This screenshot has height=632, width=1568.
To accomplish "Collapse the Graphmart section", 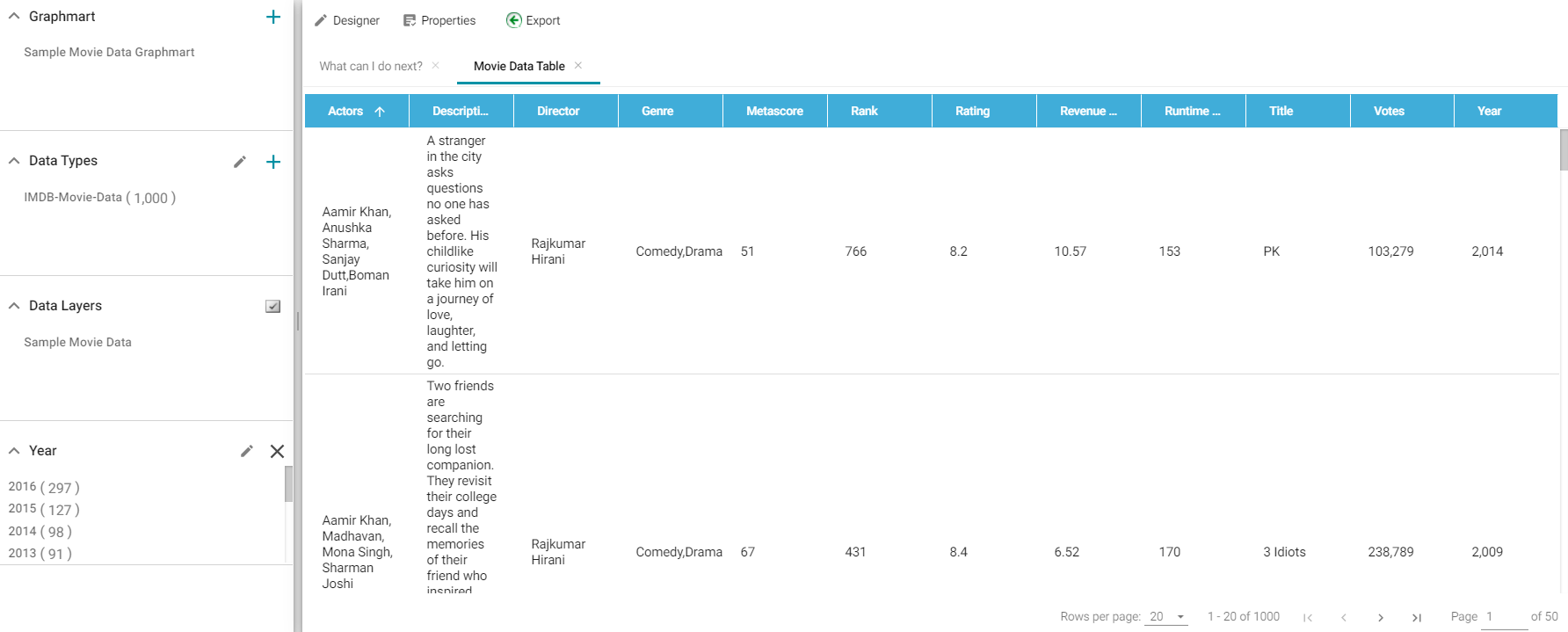I will (x=14, y=17).
